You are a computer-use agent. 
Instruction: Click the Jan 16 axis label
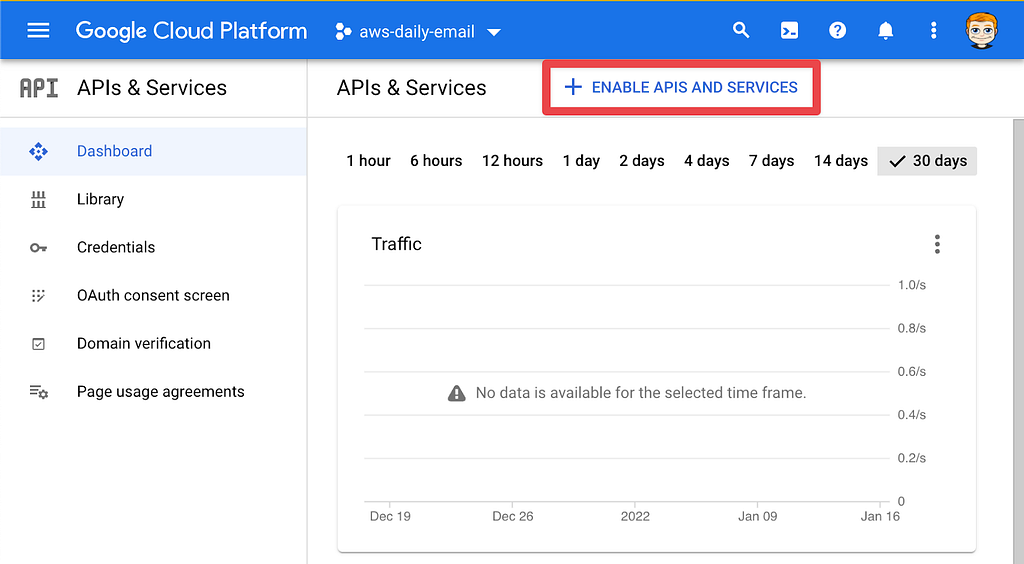click(x=880, y=516)
